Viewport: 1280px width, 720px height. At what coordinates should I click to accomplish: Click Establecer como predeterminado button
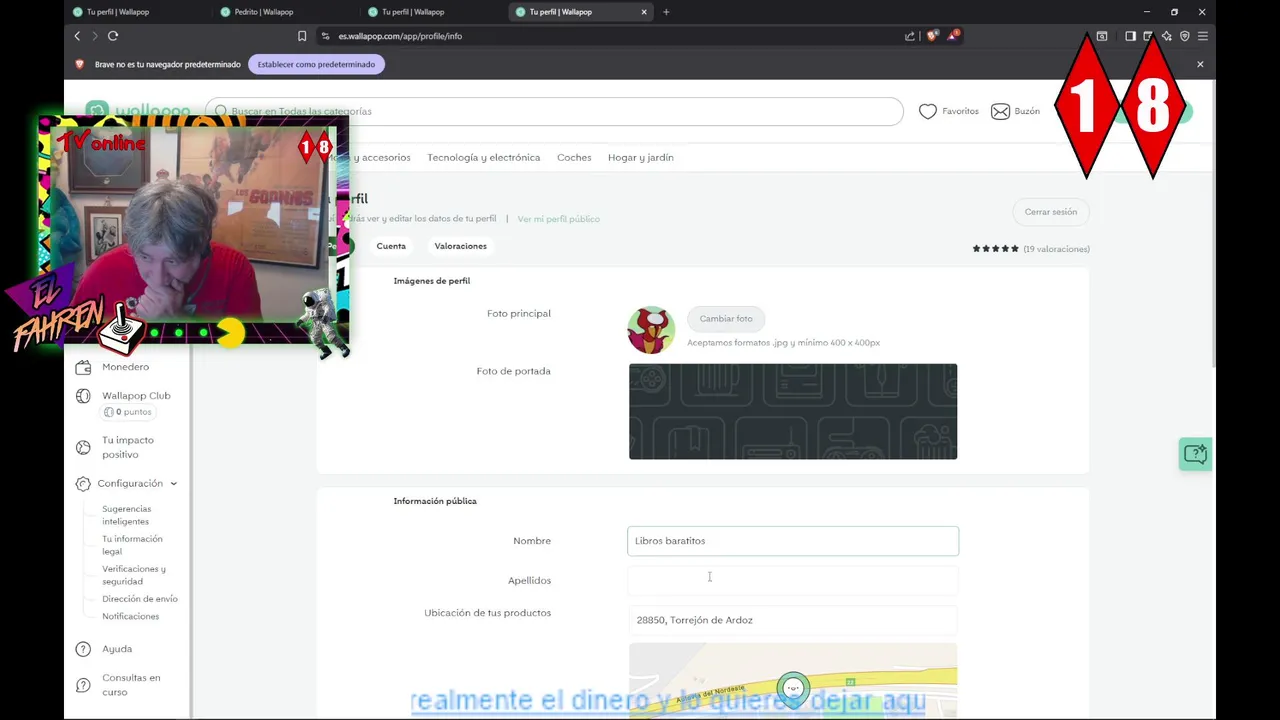click(x=316, y=64)
